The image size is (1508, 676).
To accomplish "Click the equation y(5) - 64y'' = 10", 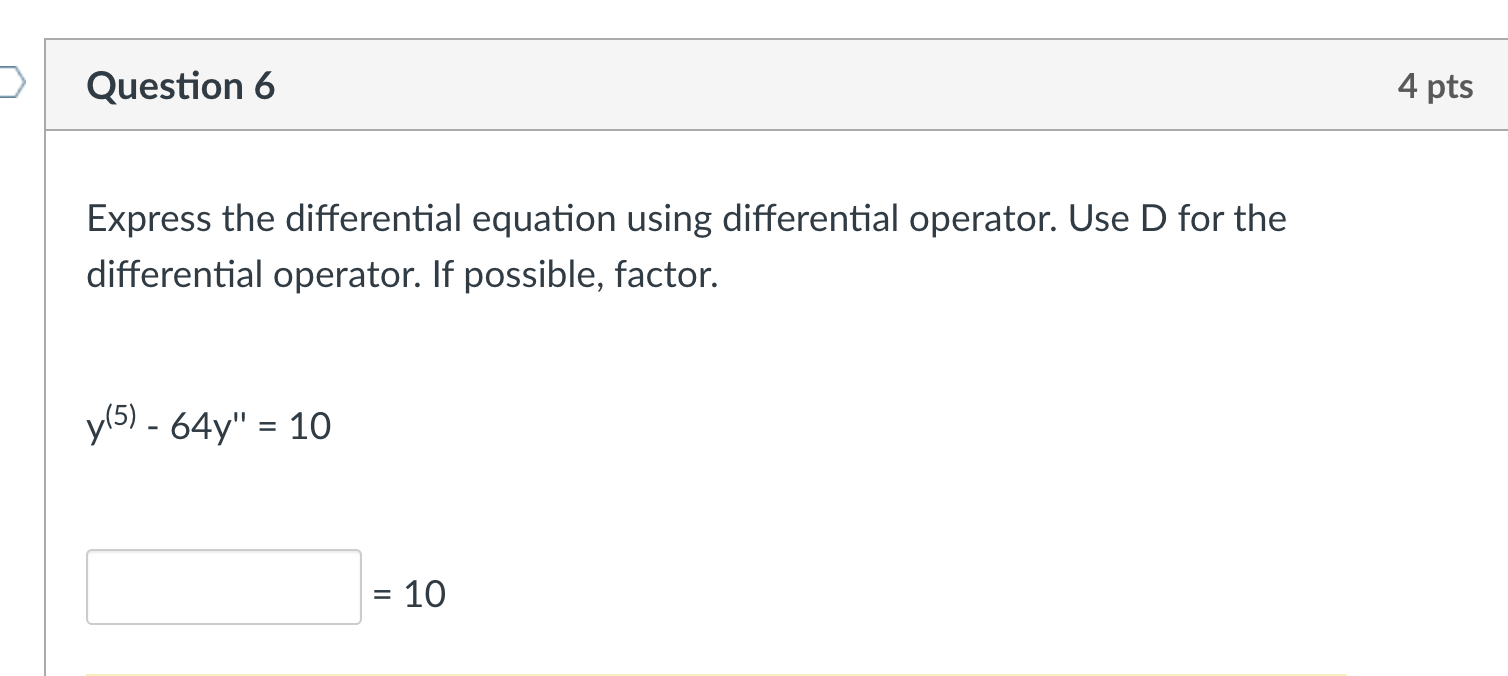I will point(208,424).
